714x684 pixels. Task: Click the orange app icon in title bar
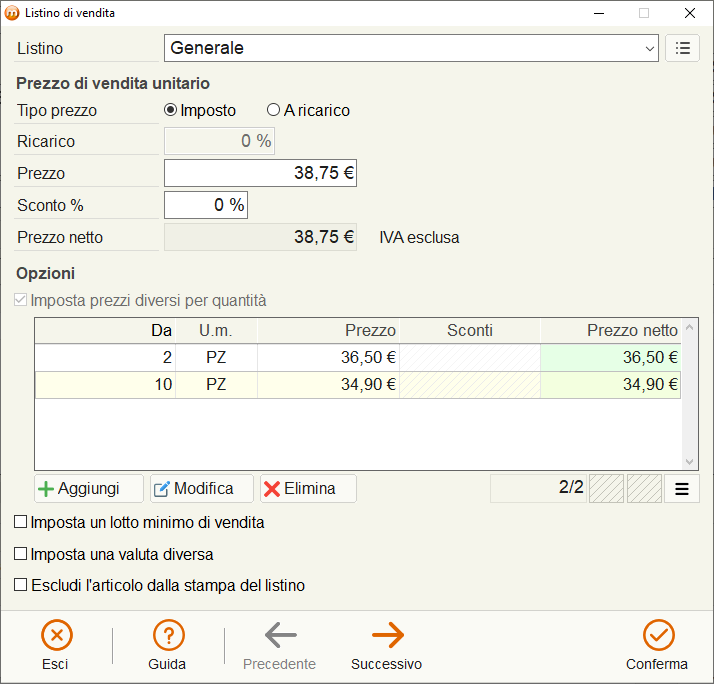[12, 13]
